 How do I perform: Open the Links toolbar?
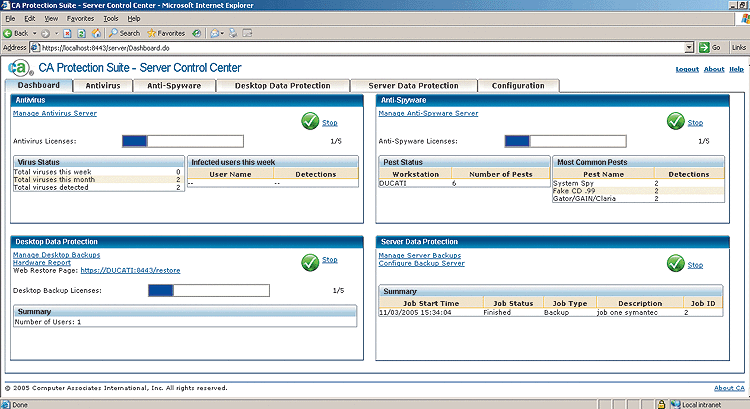(739, 47)
